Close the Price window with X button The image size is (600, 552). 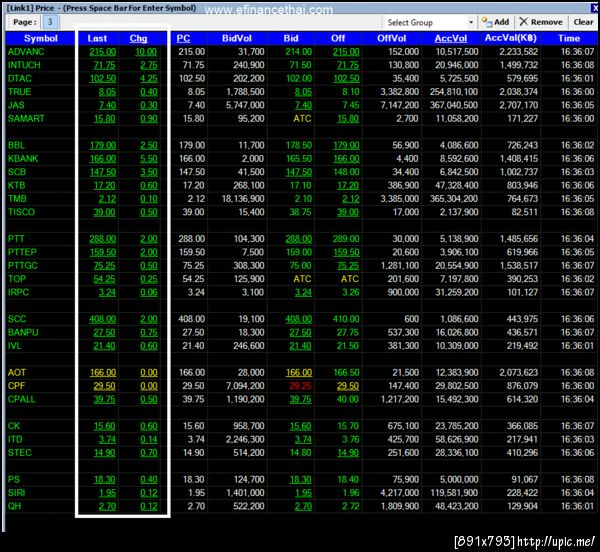[594, 8]
